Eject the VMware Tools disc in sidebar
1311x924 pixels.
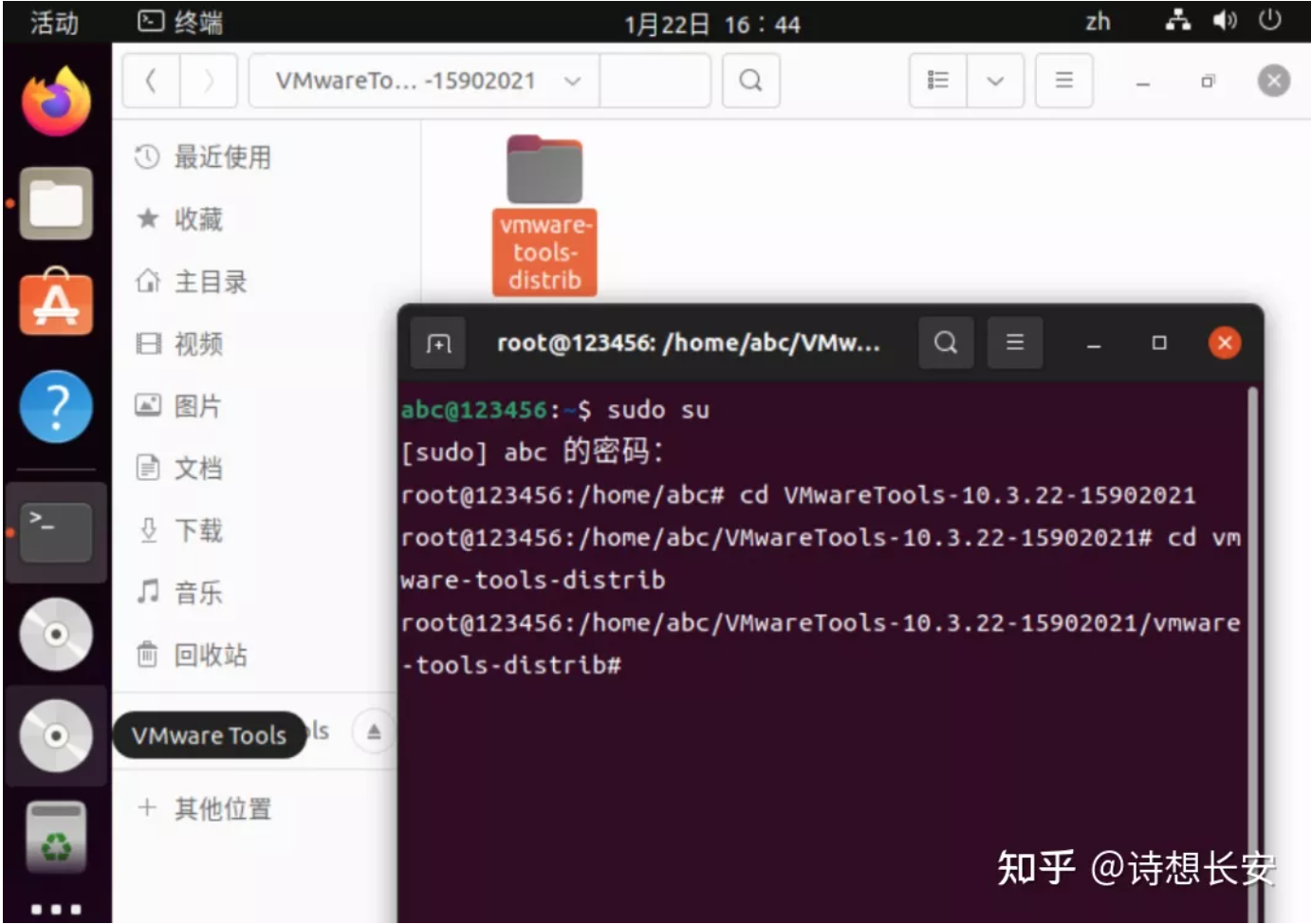point(374,731)
